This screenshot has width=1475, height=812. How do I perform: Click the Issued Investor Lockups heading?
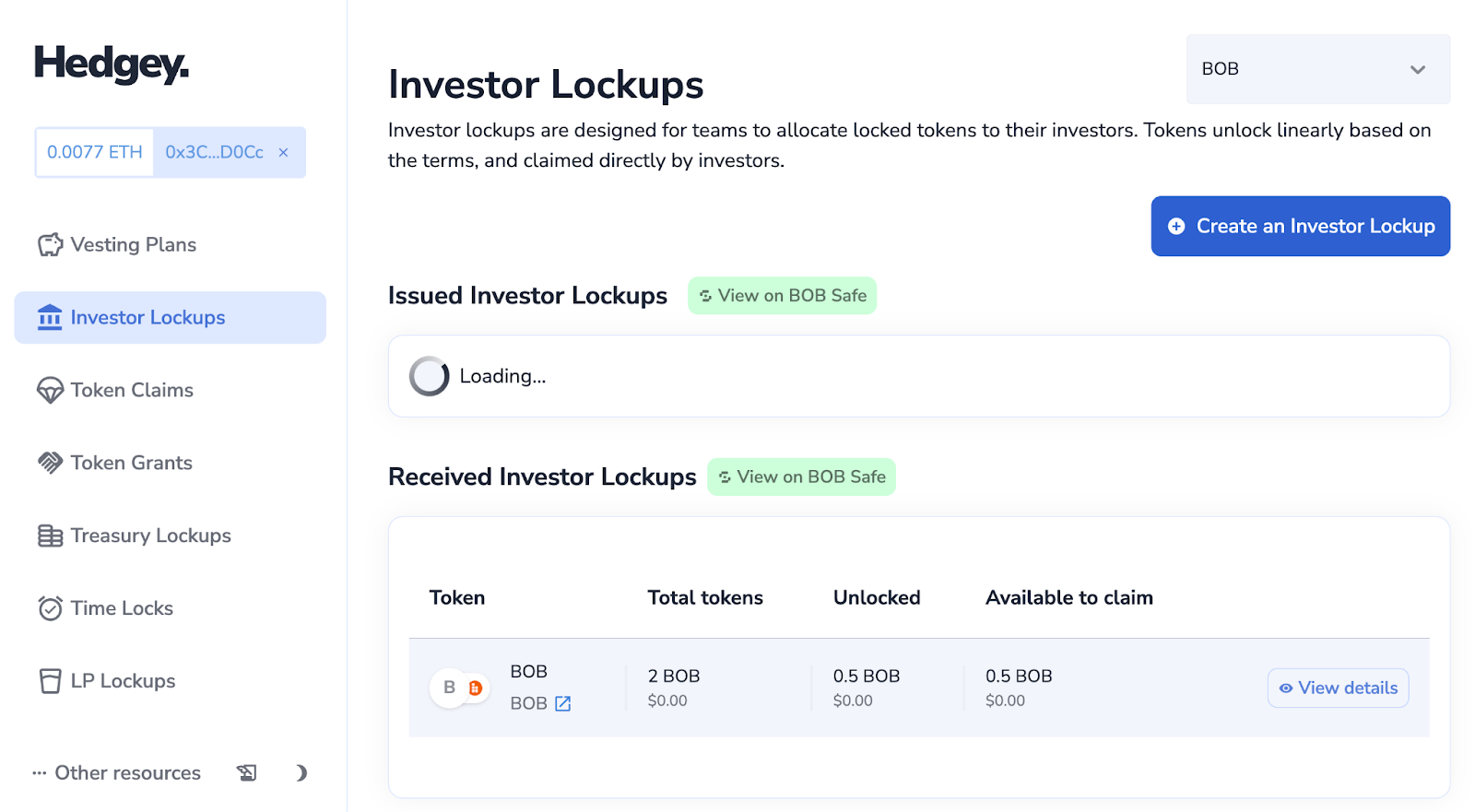527,296
